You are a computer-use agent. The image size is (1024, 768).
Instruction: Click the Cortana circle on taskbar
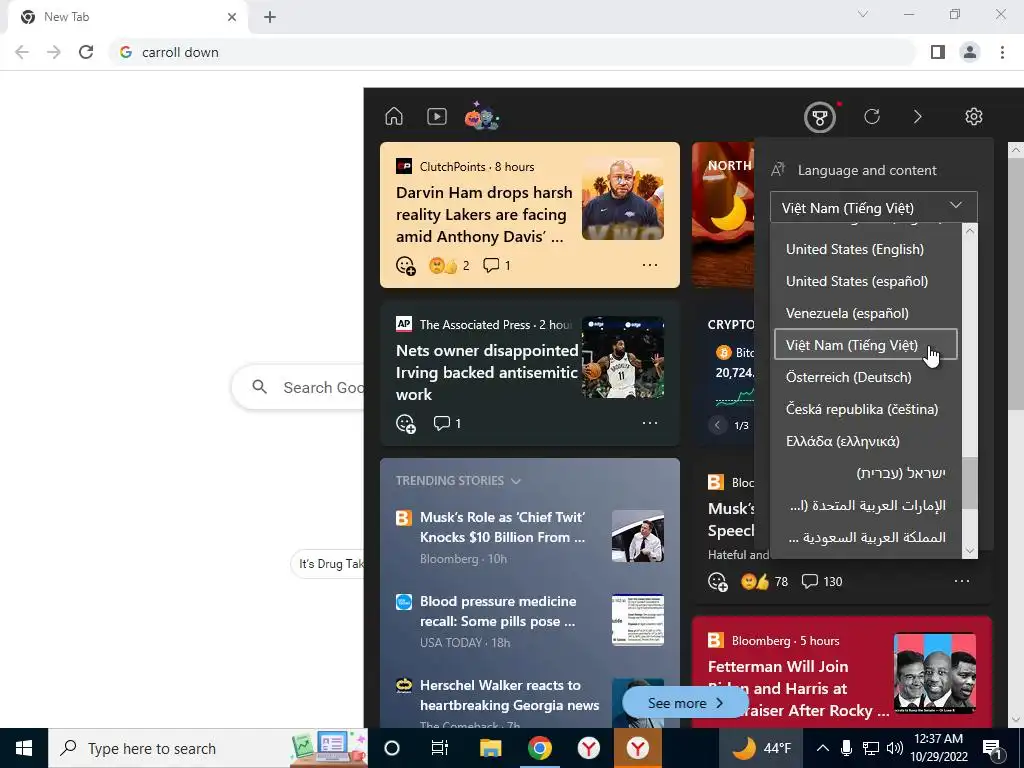(x=392, y=748)
